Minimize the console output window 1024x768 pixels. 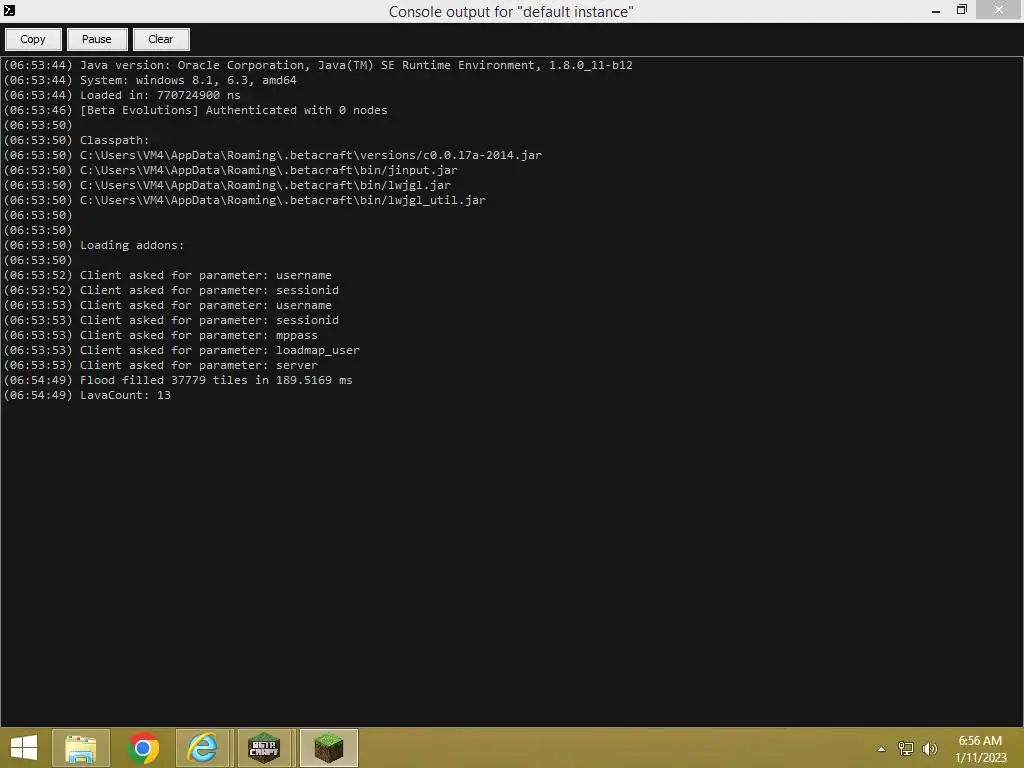coord(936,10)
